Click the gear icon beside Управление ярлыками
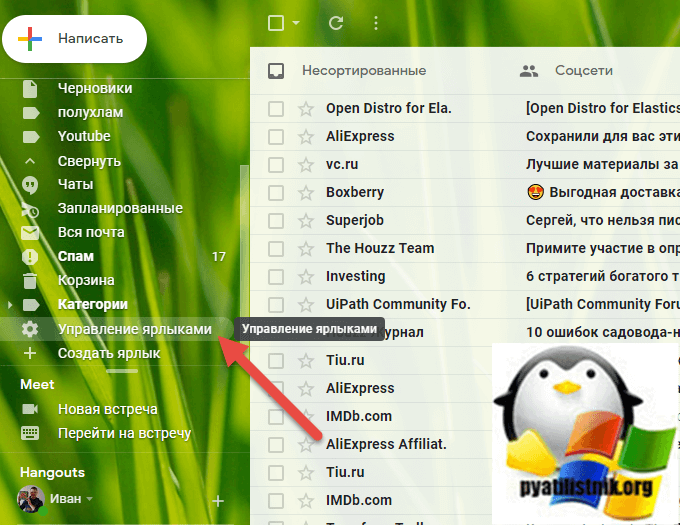 (x=30, y=329)
